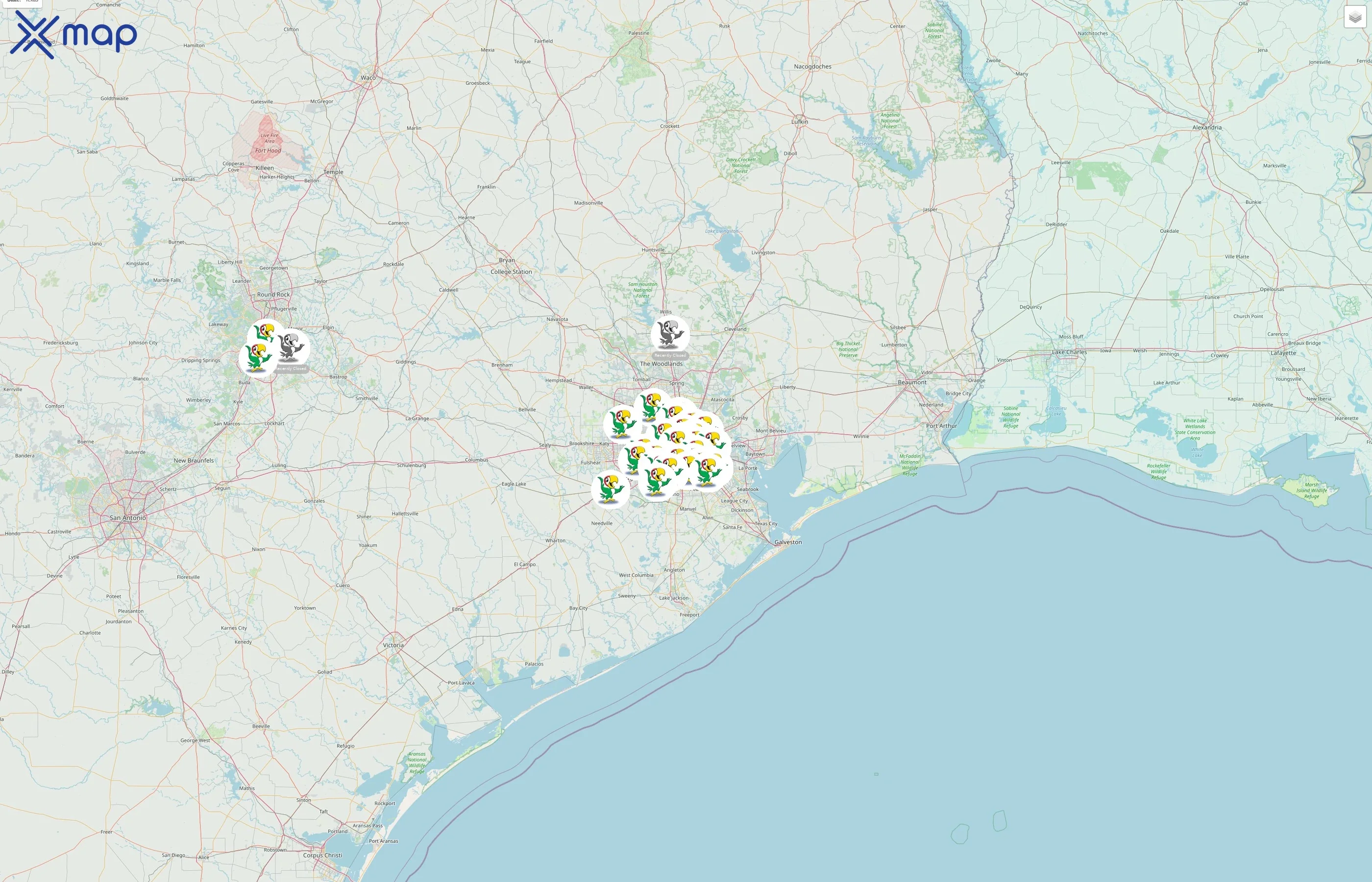Click the Recently Closed label near Bastrop

(292, 369)
